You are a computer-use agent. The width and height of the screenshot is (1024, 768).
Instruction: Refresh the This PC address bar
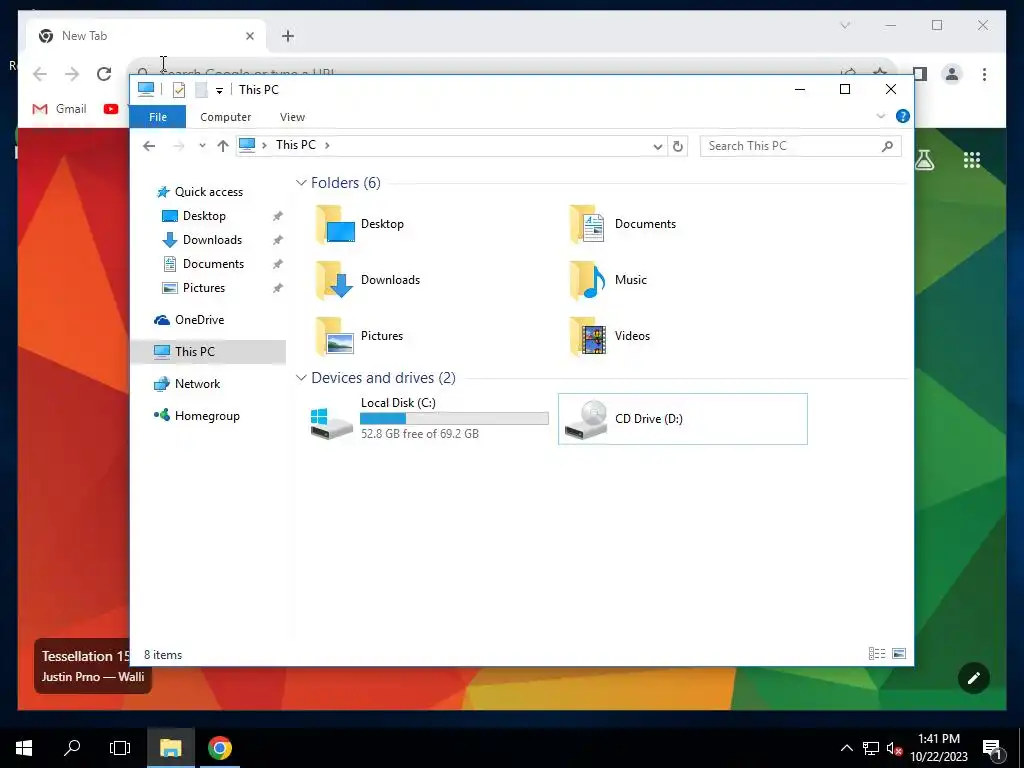(678, 146)
